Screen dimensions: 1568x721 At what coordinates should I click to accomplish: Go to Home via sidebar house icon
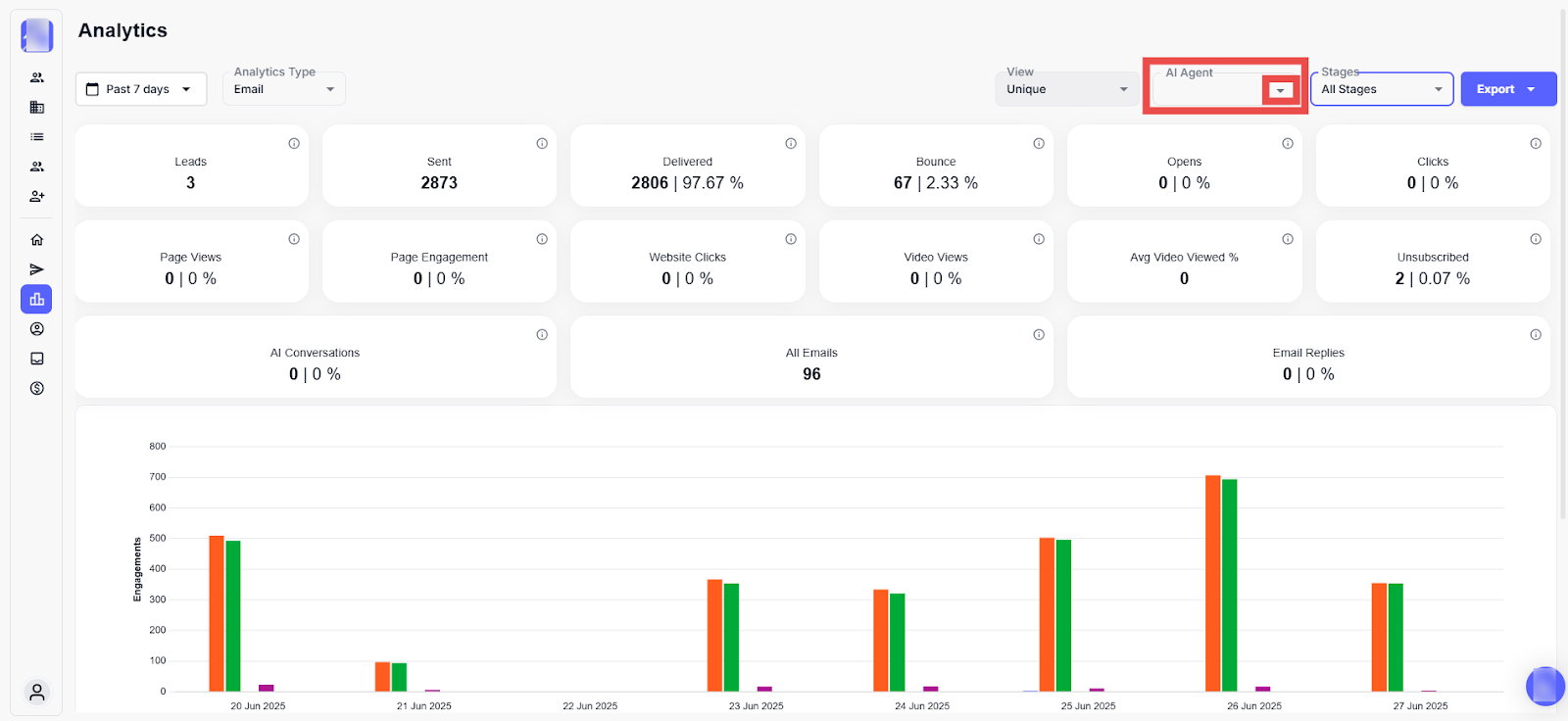pyautogui.click(x=37, y=240)
